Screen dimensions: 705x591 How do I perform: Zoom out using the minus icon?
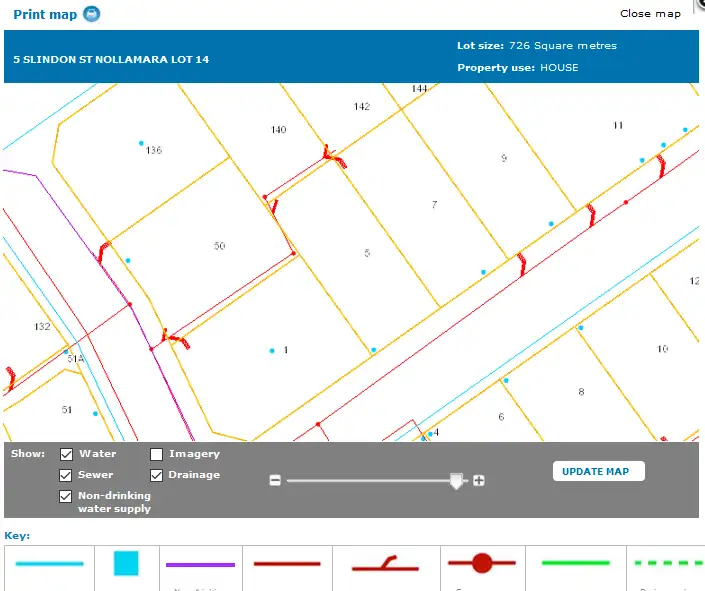pyautogui.click(x=275, y=481)
